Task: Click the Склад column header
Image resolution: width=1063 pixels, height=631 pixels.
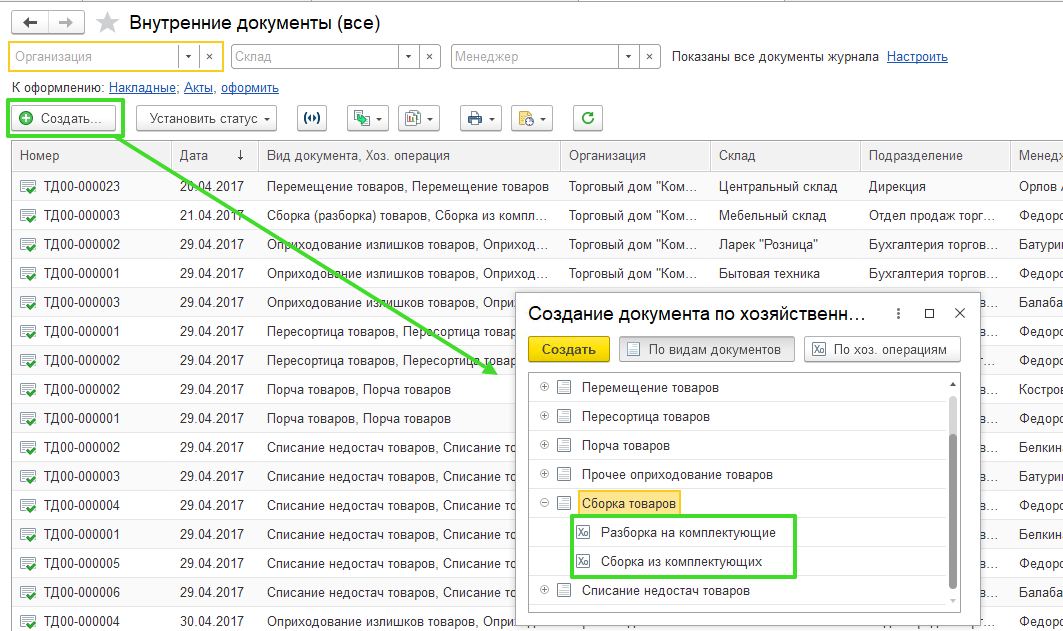Action: pyautogui.click(x=786, y=156)
